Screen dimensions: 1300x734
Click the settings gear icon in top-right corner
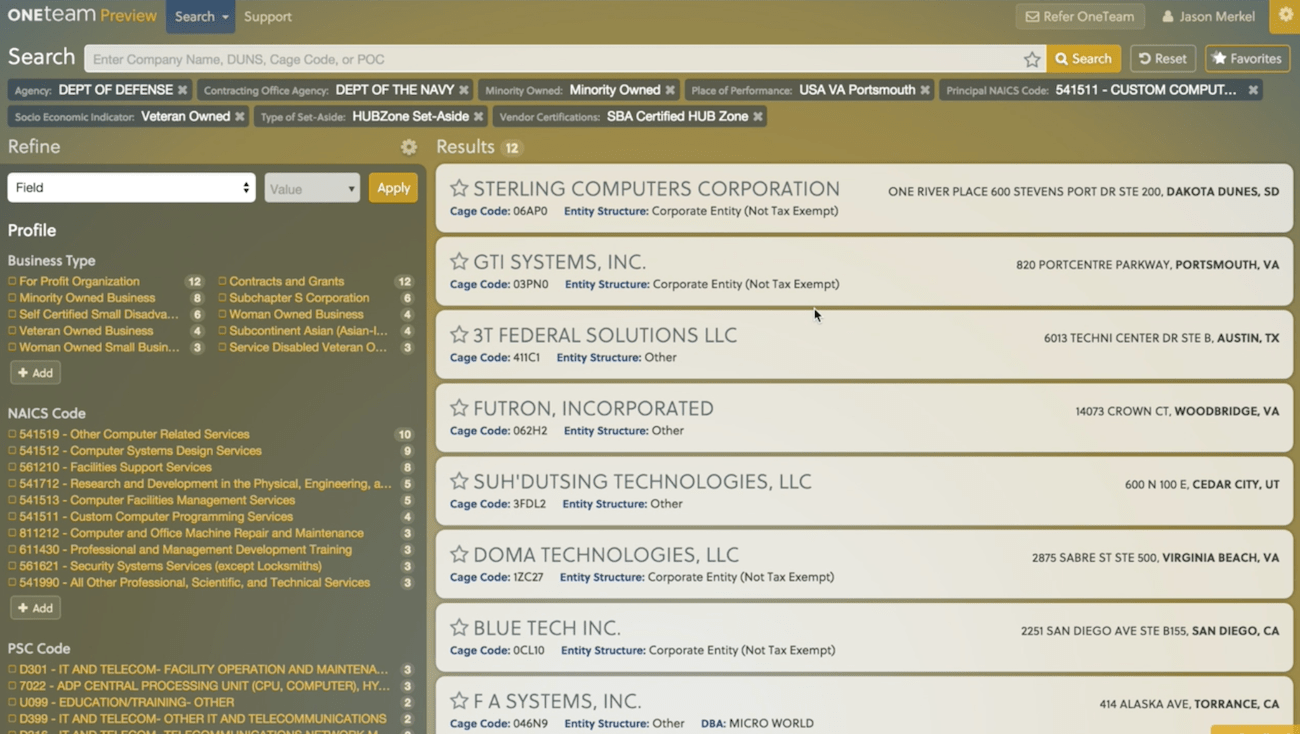[1286, 15]
